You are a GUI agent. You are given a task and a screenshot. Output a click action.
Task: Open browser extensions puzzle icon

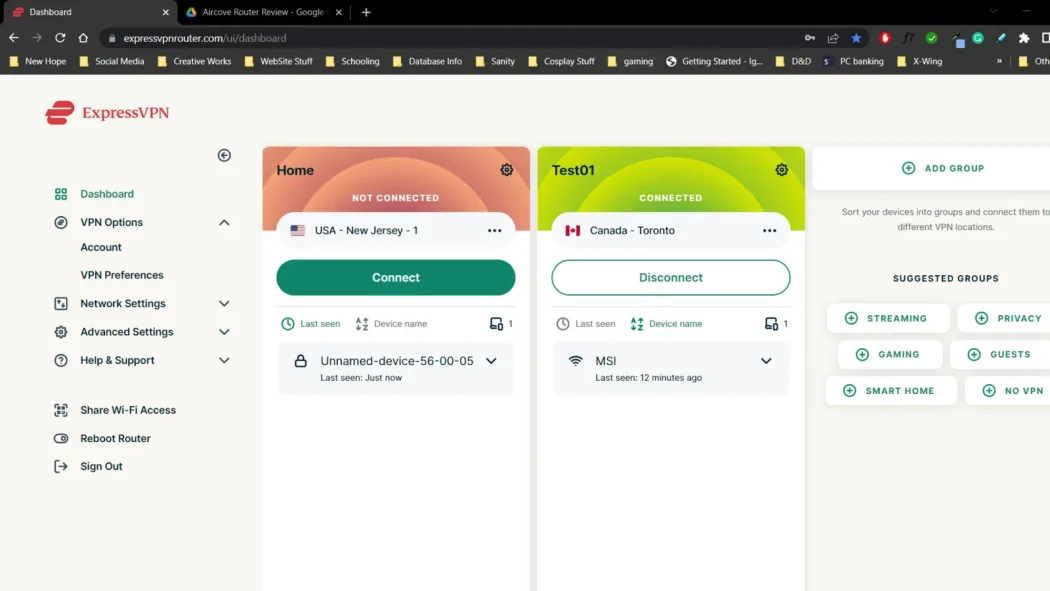pyautogui.click(x=1024, y=38)
